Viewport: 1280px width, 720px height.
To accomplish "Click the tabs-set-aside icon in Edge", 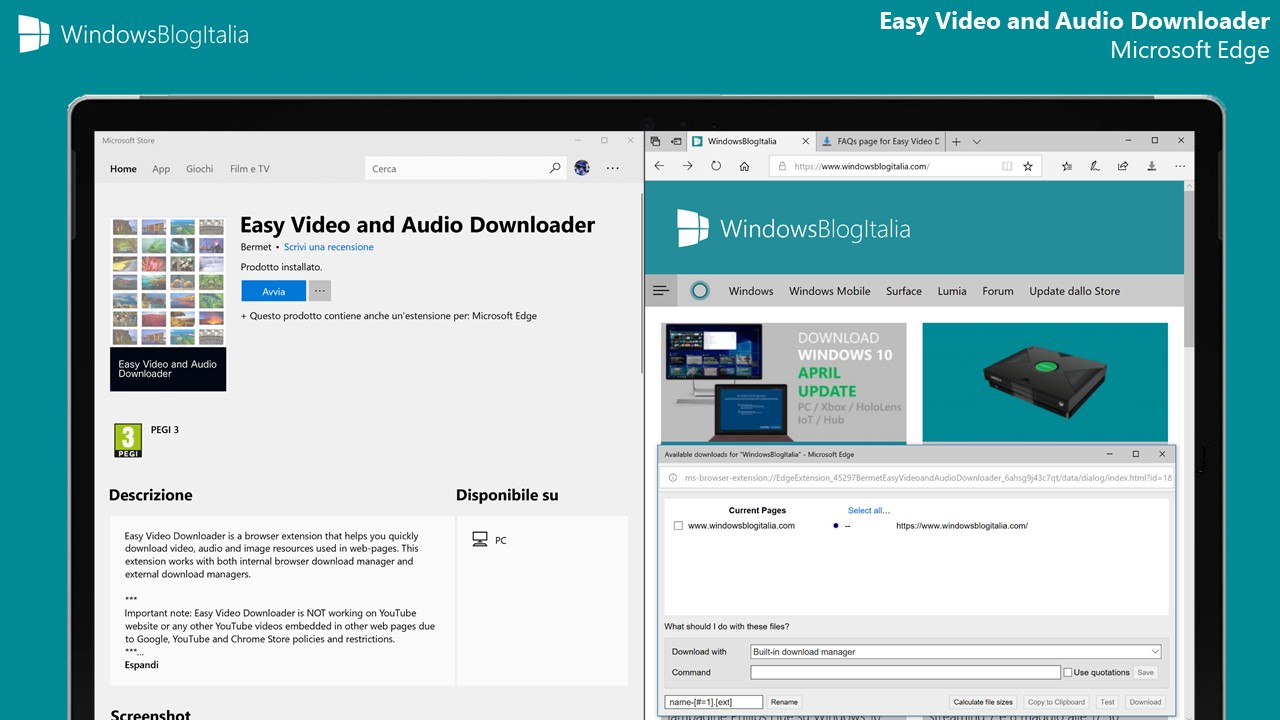I will [x=656, y=141].
